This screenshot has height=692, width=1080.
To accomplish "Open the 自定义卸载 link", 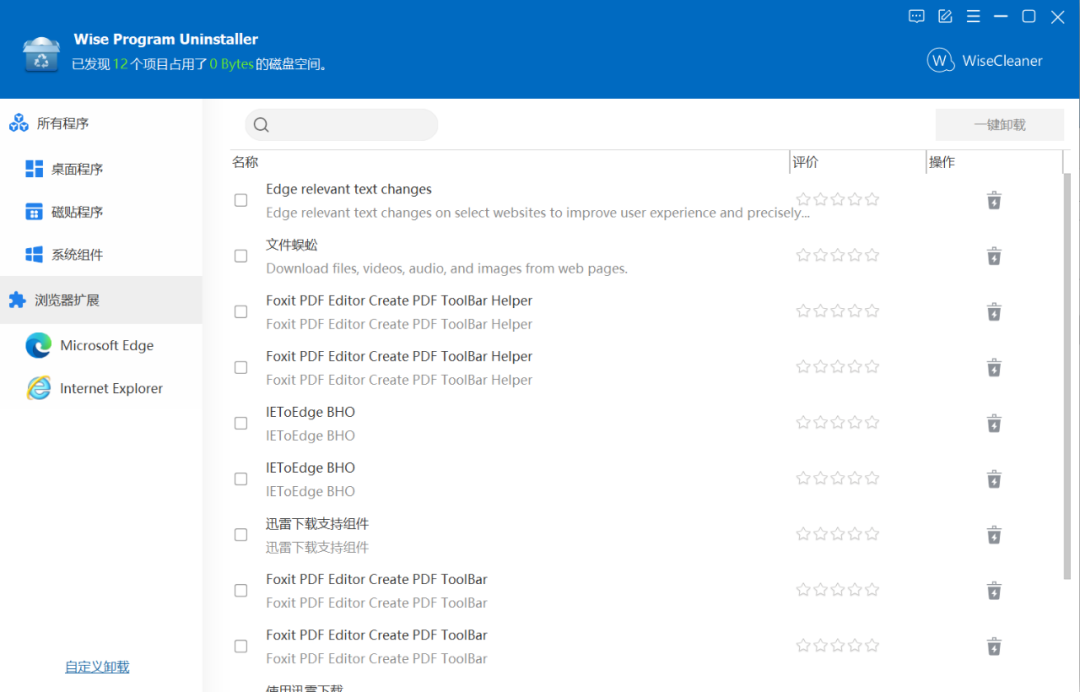I will click(x=97, y=667).
